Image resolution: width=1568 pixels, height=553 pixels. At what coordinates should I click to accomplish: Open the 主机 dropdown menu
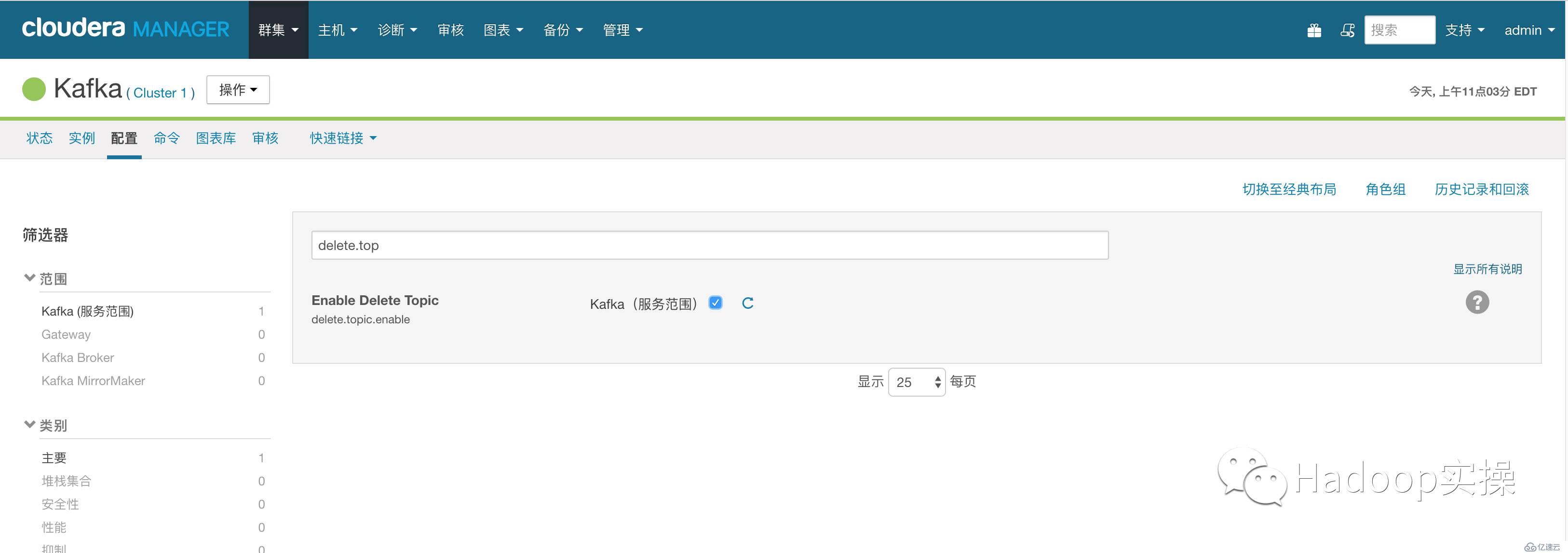point(338,30)
